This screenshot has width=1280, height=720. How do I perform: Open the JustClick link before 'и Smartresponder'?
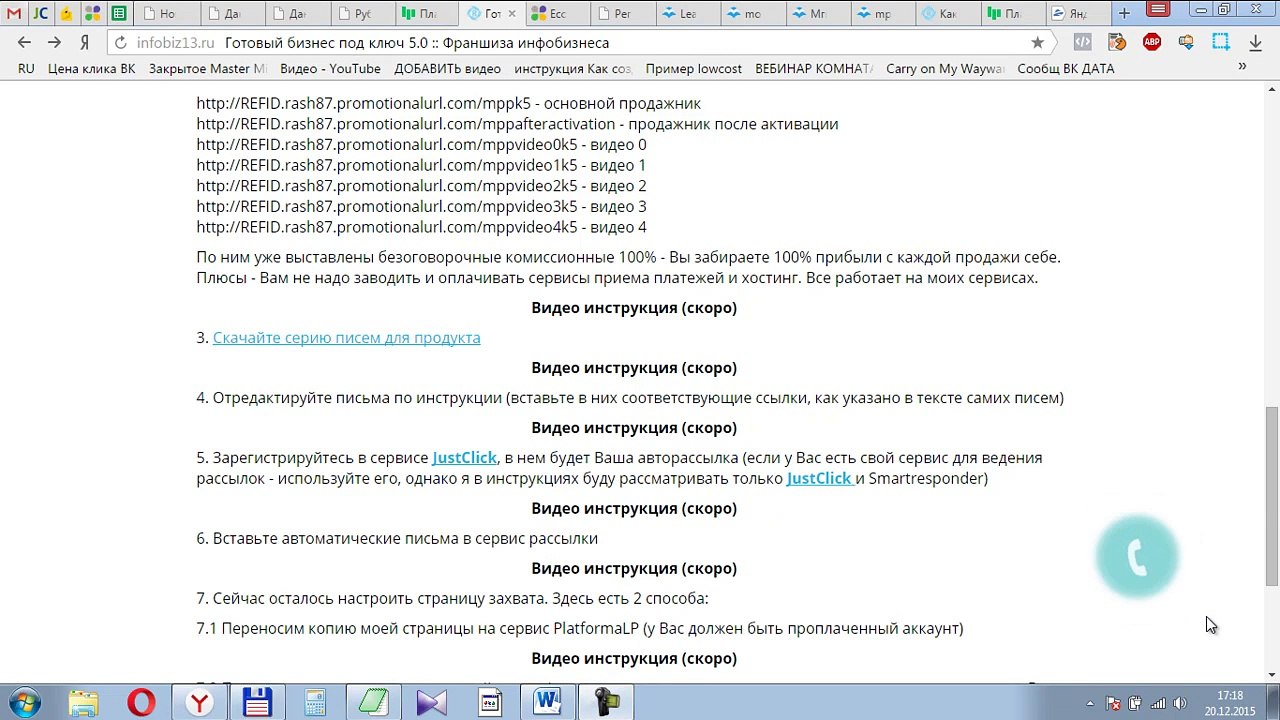pyautogui.click(x=819, y=478)
